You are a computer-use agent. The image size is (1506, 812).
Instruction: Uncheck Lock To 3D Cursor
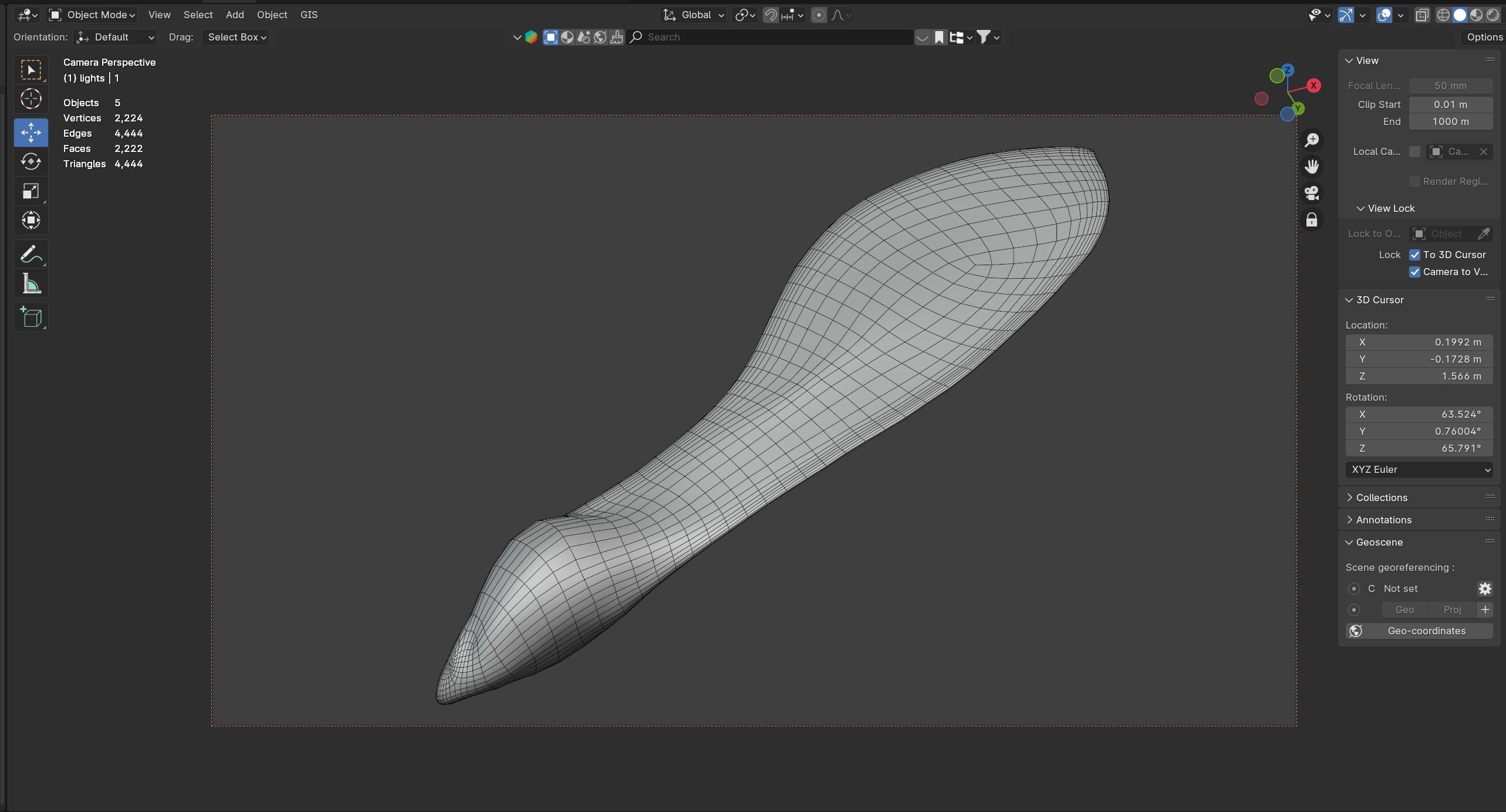(x=1414, y=255)
